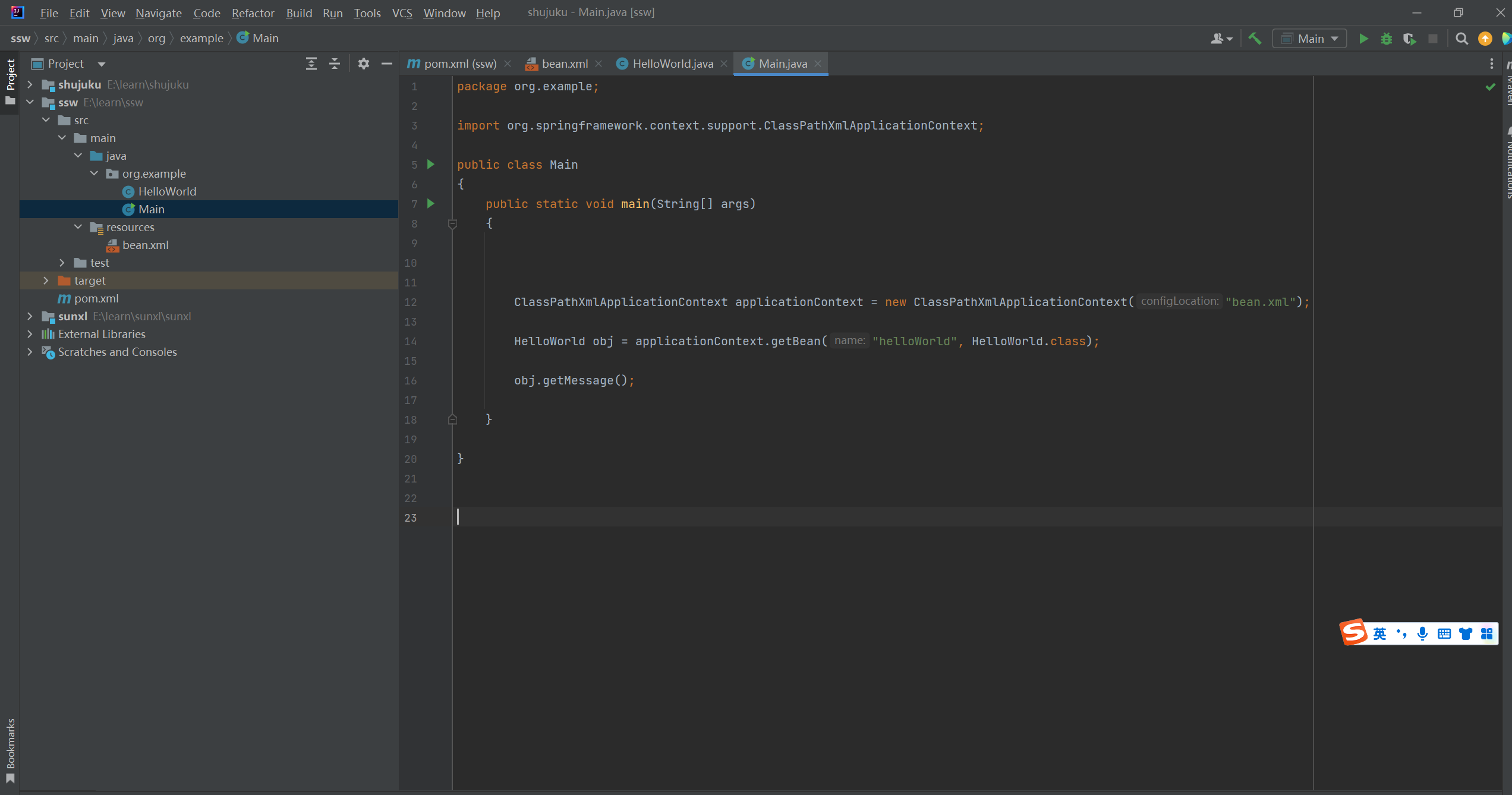
Task: Open Project panel settings gear
Action: 364,64
